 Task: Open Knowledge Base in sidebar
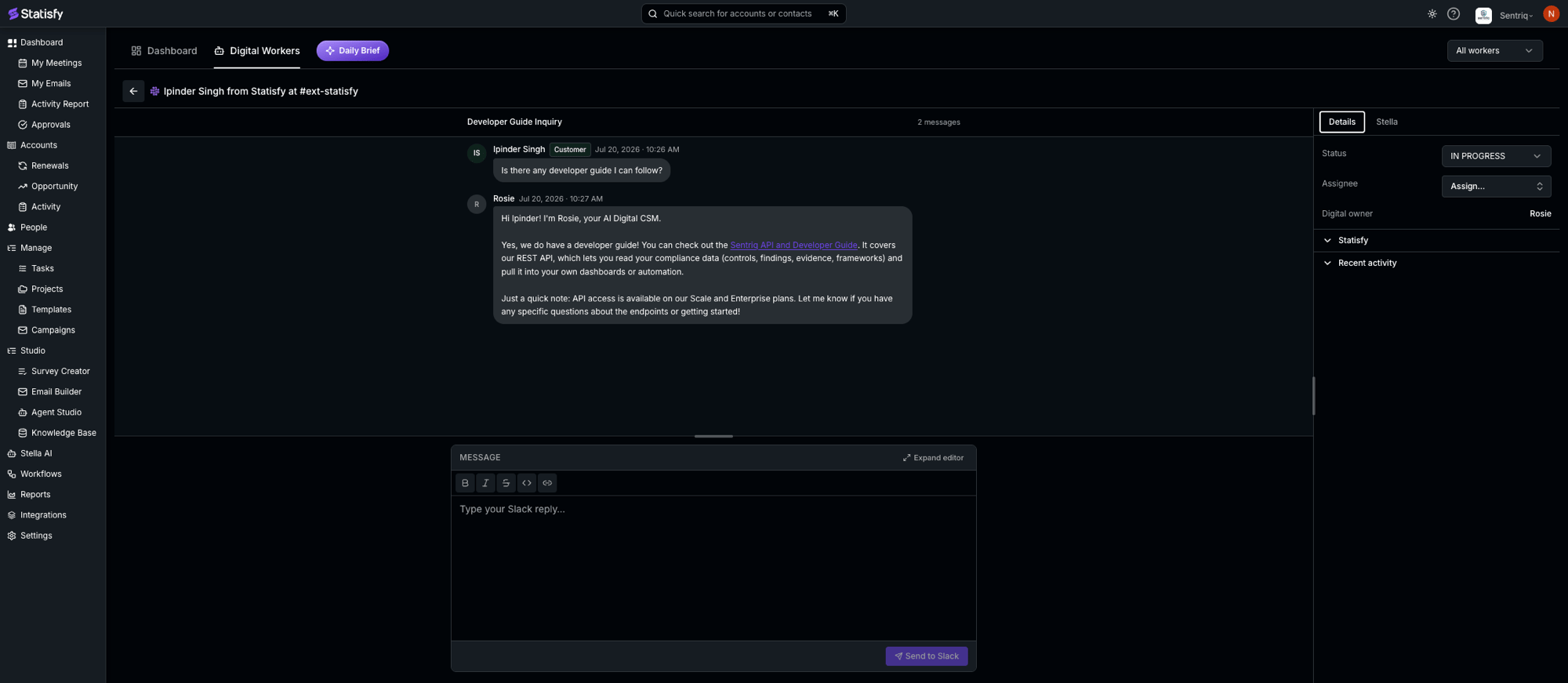(64, 433)
